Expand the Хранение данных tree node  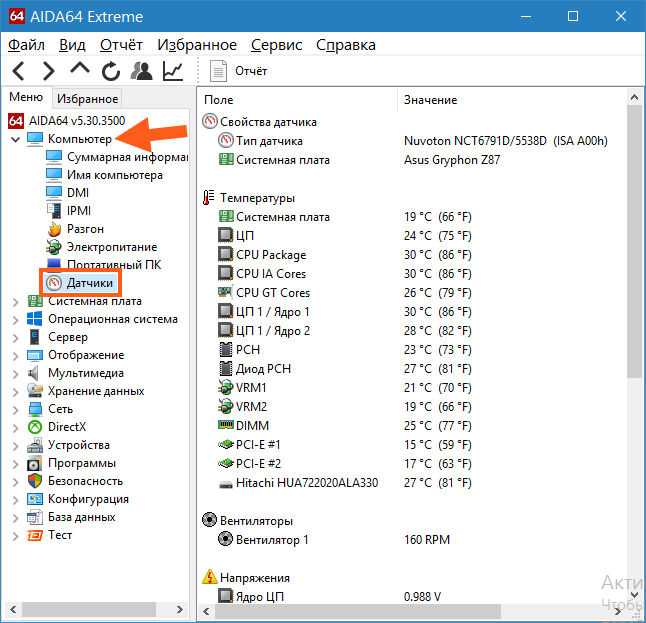[x=15, y=392]
